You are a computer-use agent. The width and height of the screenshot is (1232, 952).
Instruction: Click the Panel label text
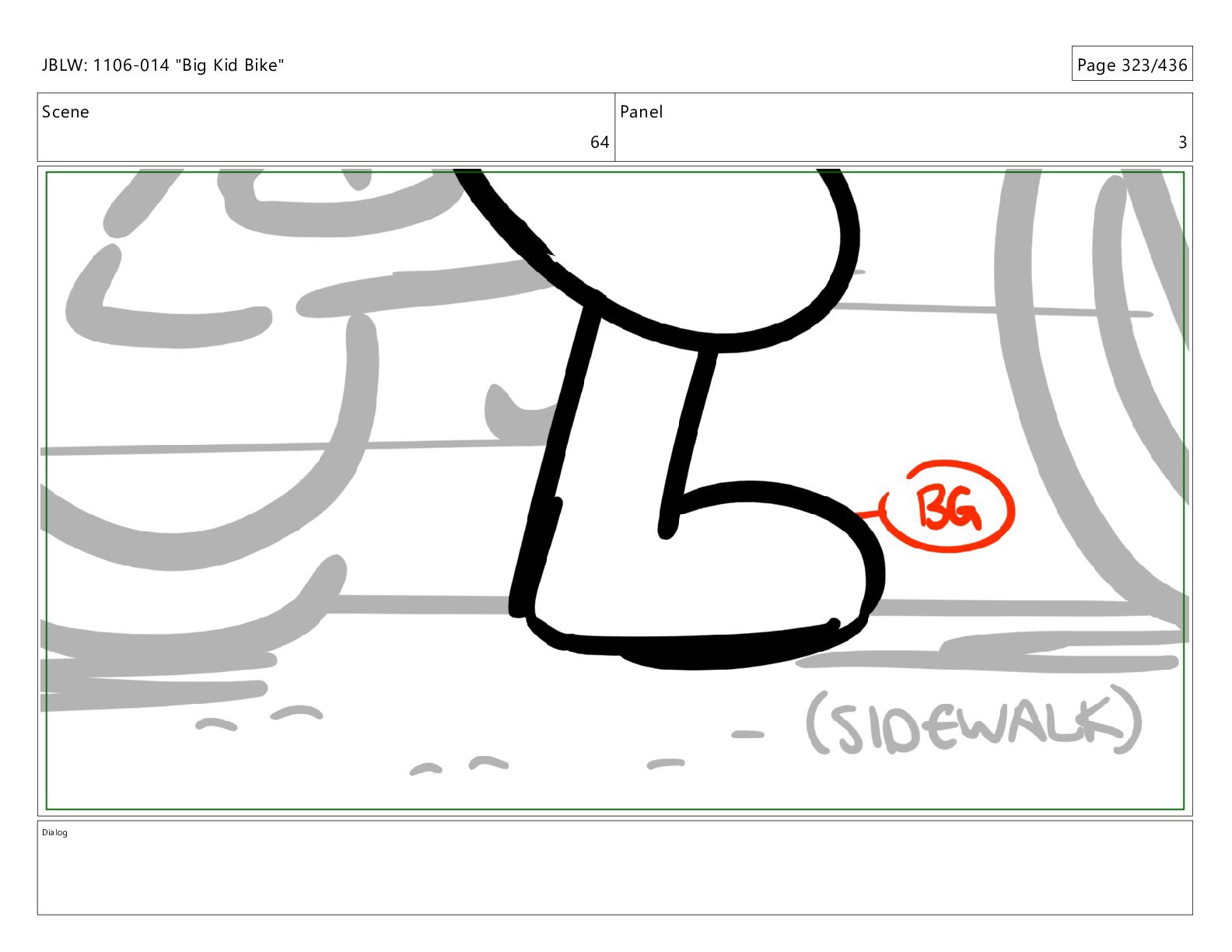click(x=641, y=112)
